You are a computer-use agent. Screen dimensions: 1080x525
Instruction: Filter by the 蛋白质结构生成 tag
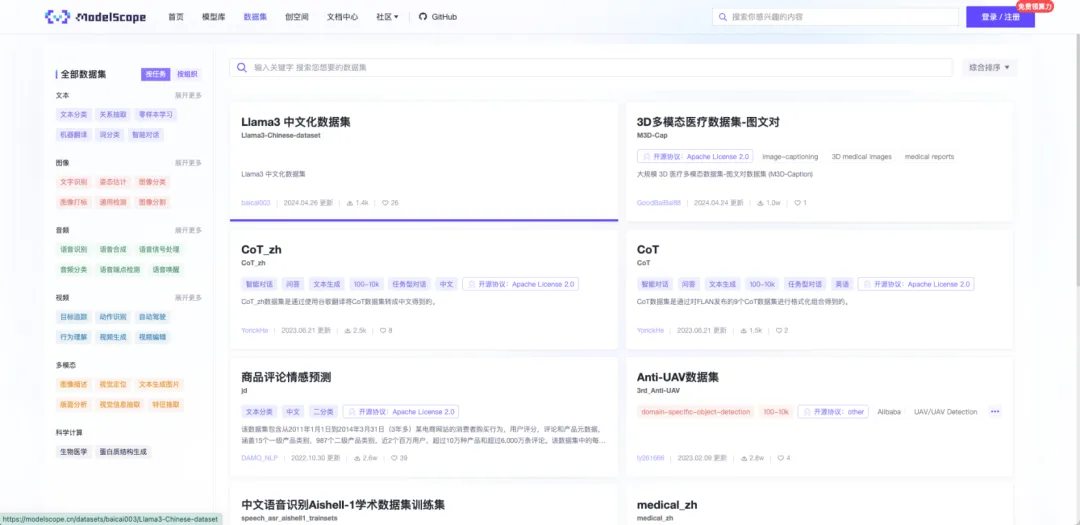click(x=123, y=452)
